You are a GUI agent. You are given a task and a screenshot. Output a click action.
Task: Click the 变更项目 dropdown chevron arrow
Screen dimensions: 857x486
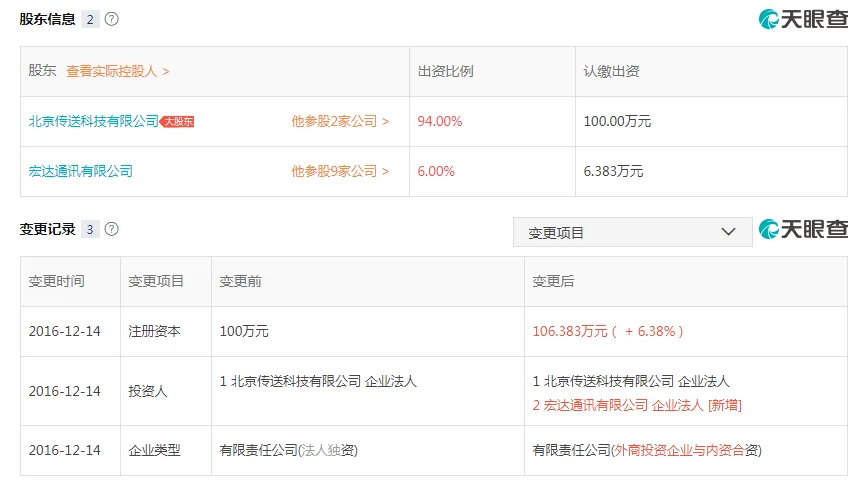728,232
